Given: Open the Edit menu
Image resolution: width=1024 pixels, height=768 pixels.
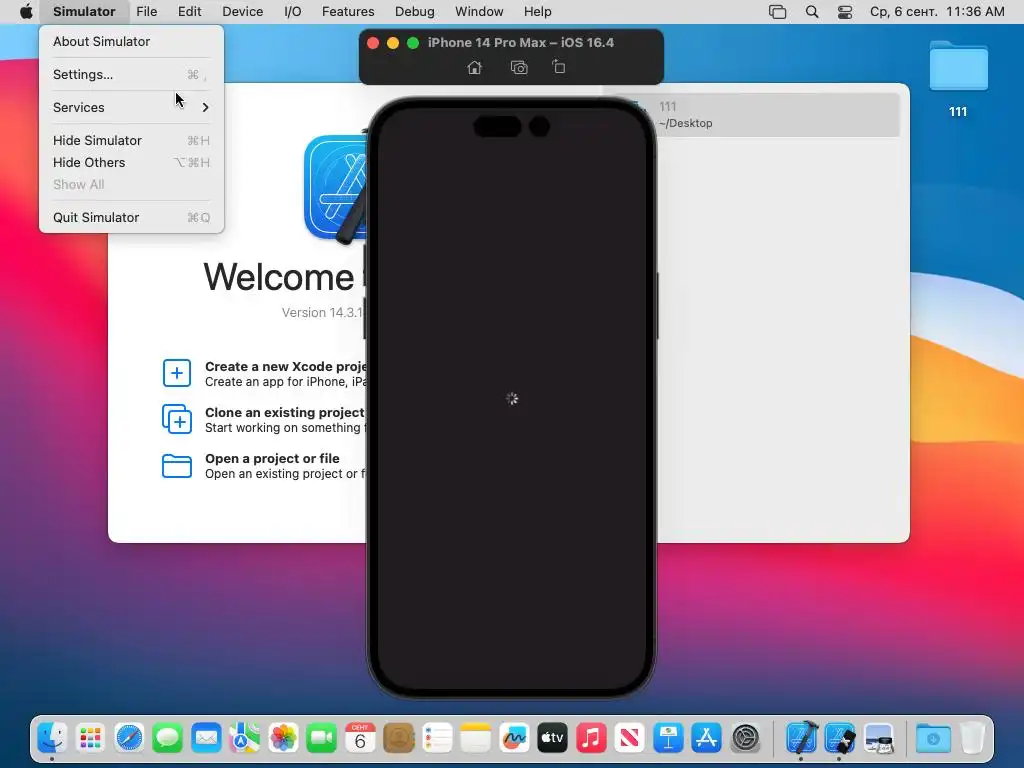Looking at the screenshot, I should 189,12.
